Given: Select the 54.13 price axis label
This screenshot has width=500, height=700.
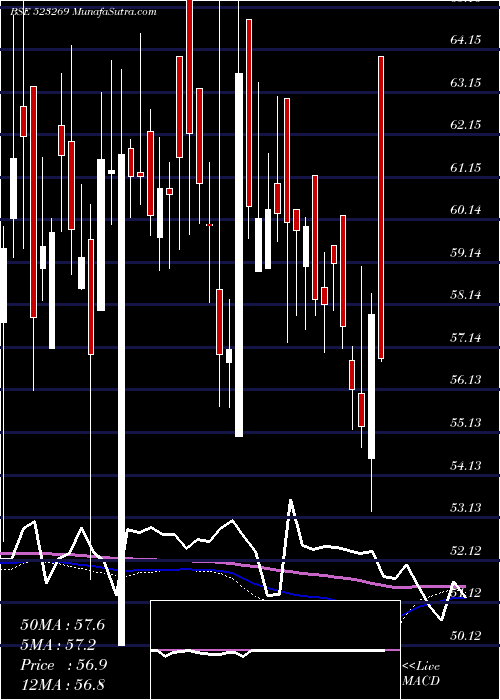Looking at the screenshot, I should (466, 466).
